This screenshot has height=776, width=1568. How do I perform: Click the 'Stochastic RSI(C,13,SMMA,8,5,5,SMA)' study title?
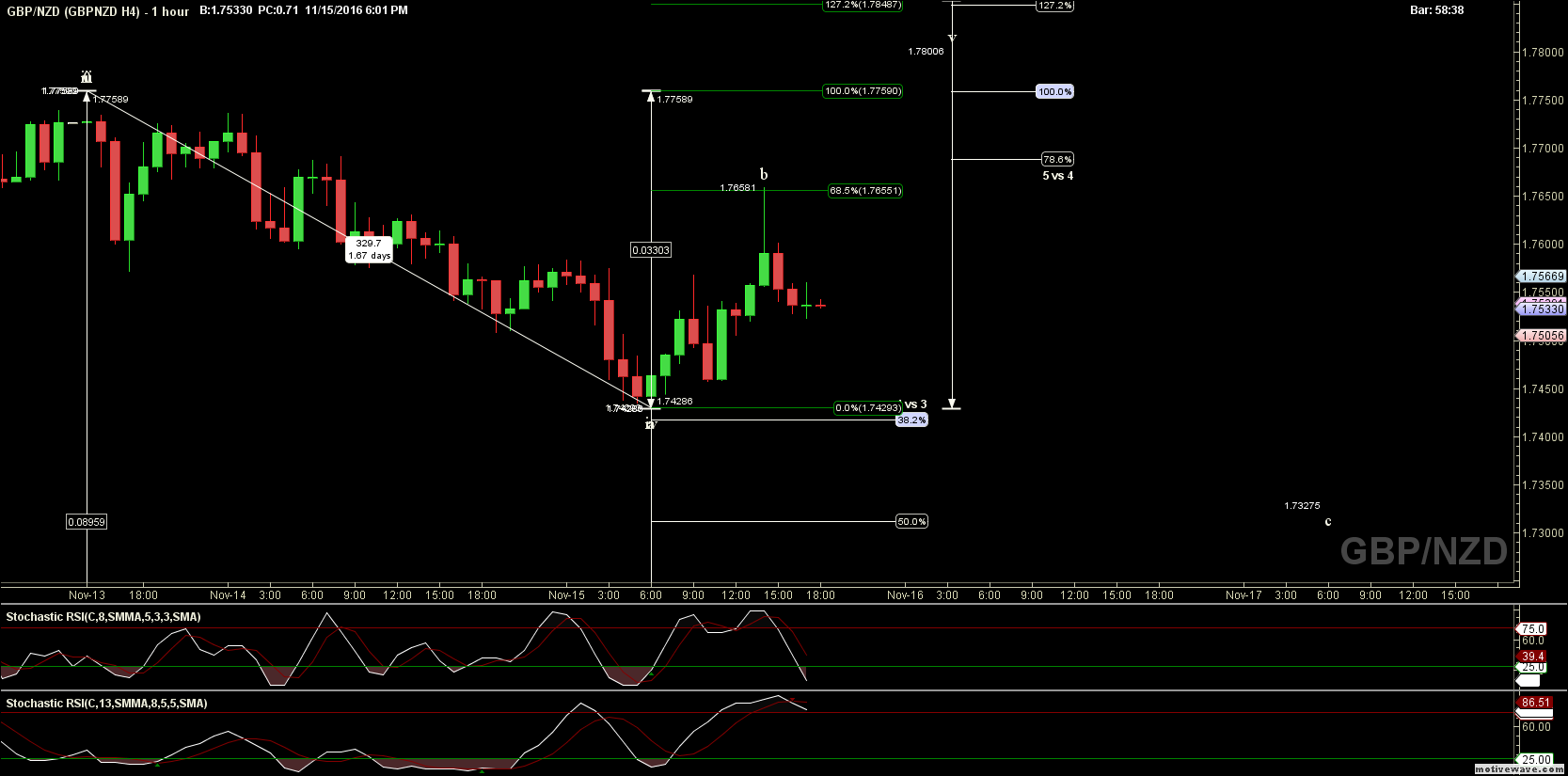click(x=106, y=704)
